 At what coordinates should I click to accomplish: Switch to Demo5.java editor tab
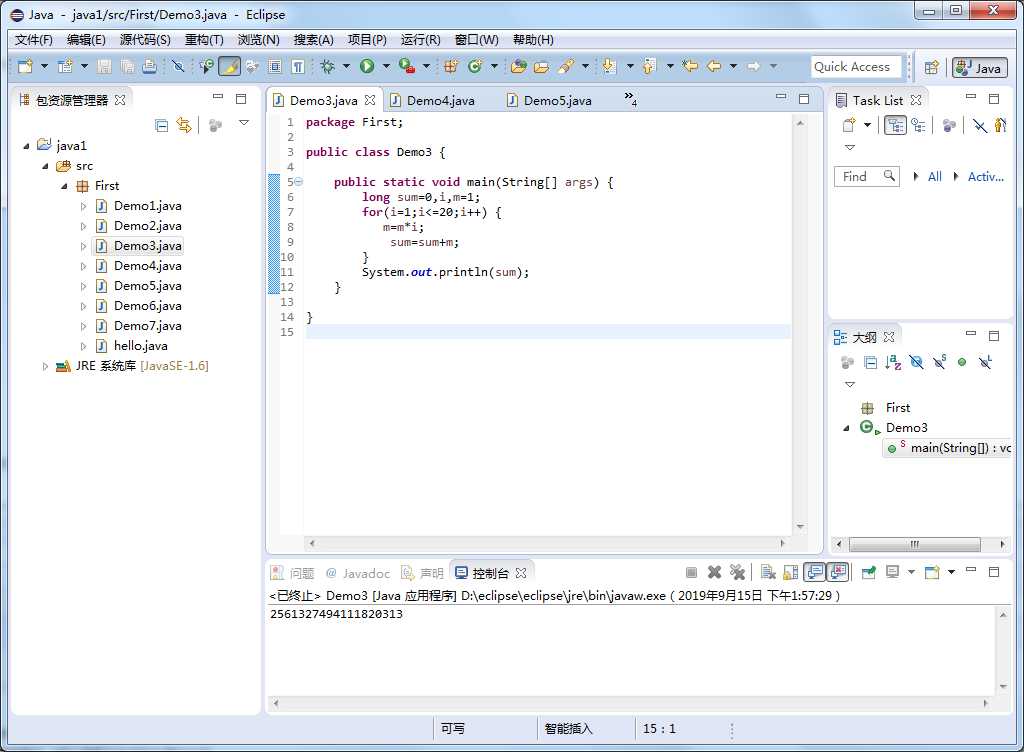click(558, 101)
